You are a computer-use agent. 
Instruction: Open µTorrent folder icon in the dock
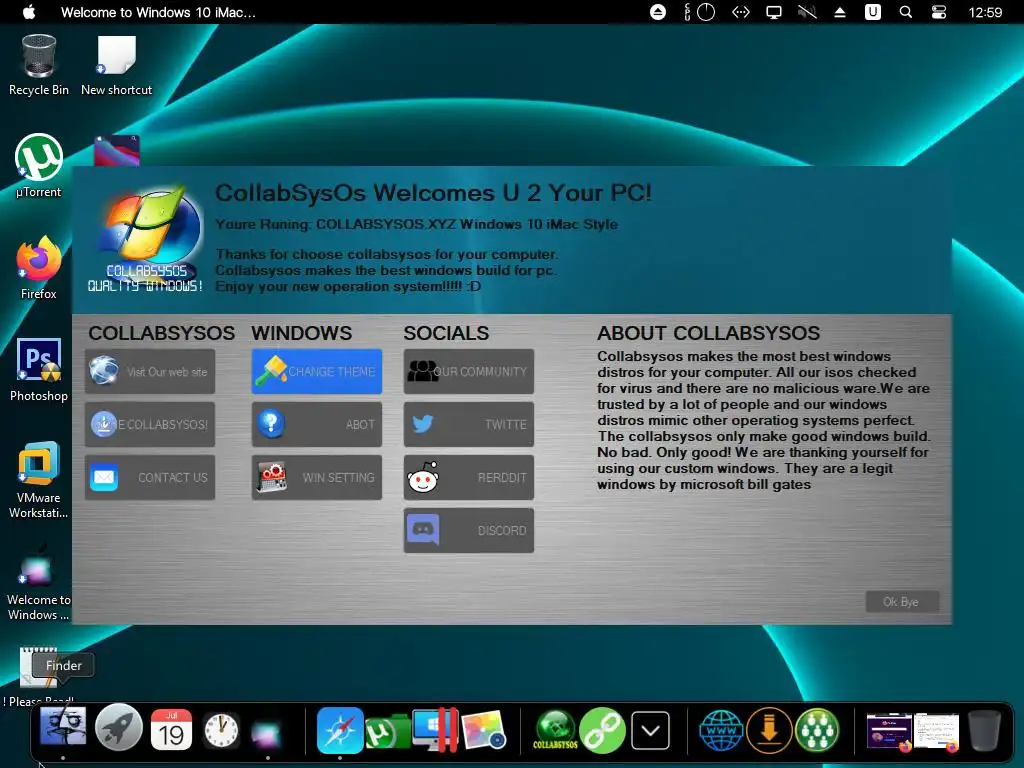[387, 731]
